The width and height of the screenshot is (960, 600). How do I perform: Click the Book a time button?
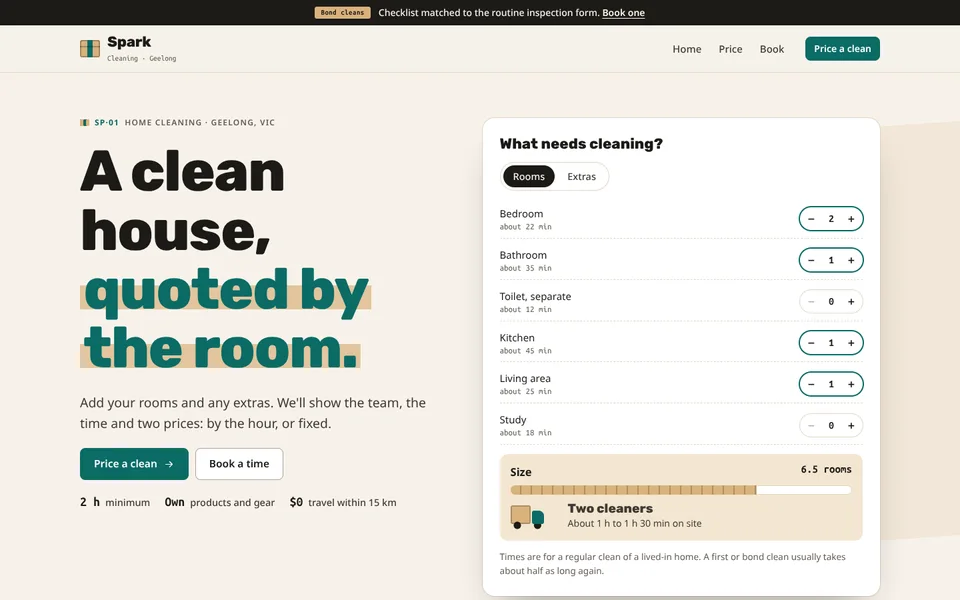(239, 464)
